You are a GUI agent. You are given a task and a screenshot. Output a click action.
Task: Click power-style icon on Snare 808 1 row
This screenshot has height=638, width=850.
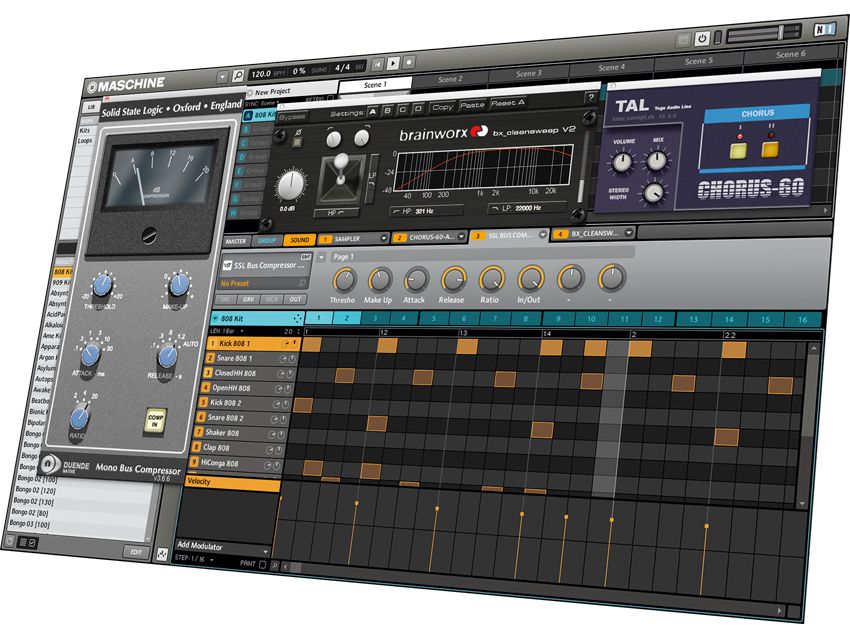point(292,359)
